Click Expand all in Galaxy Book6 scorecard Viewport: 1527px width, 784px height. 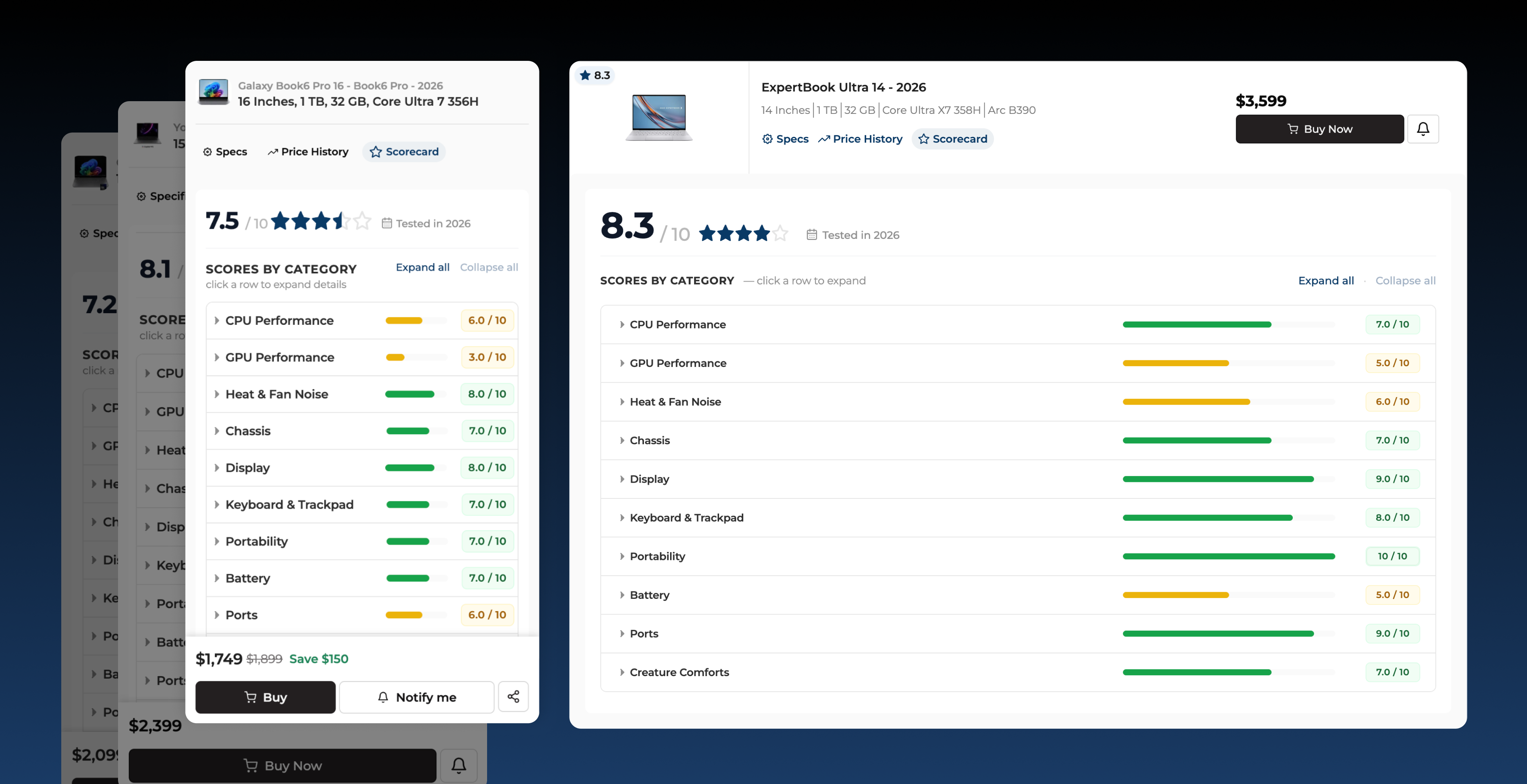click(423, 267)
